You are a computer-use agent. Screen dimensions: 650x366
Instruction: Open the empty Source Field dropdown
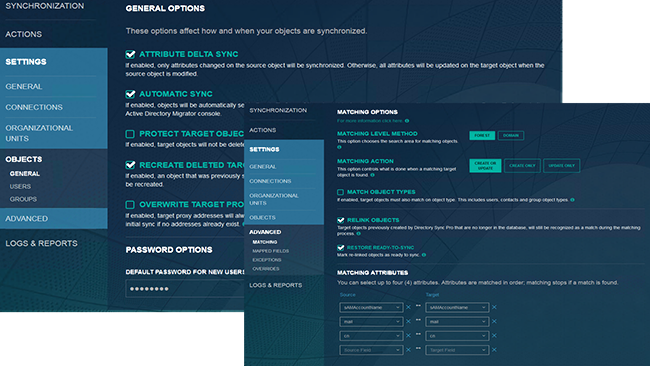(x=371, y=350)
